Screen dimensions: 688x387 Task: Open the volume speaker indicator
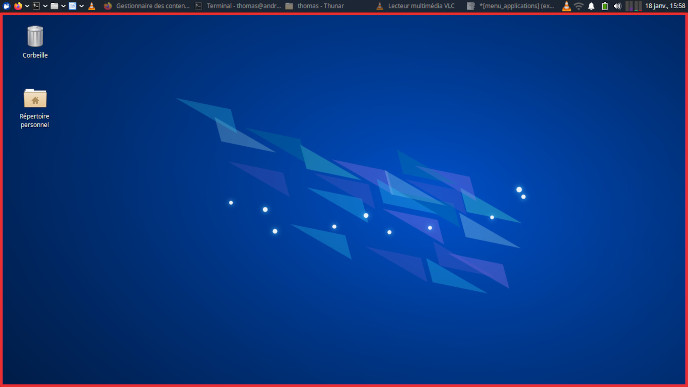pyautogui.click(x=617, y=6)
